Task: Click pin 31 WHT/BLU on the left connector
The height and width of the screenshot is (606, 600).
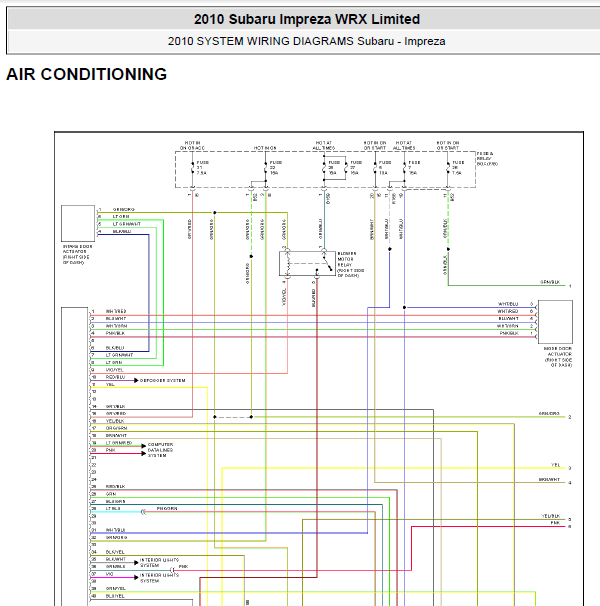Action: [115, 530]
